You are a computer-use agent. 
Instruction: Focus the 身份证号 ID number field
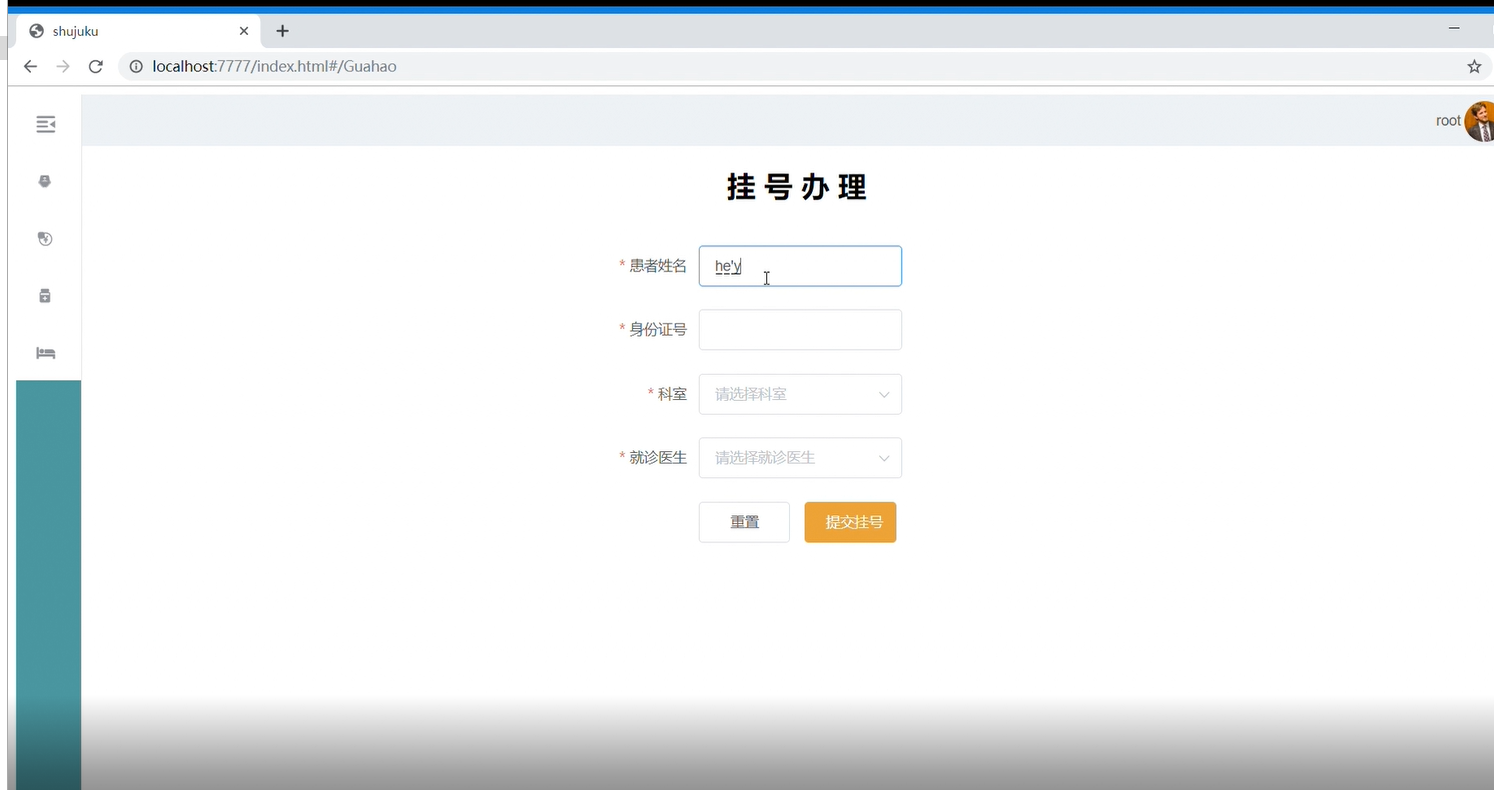point(800,330)
